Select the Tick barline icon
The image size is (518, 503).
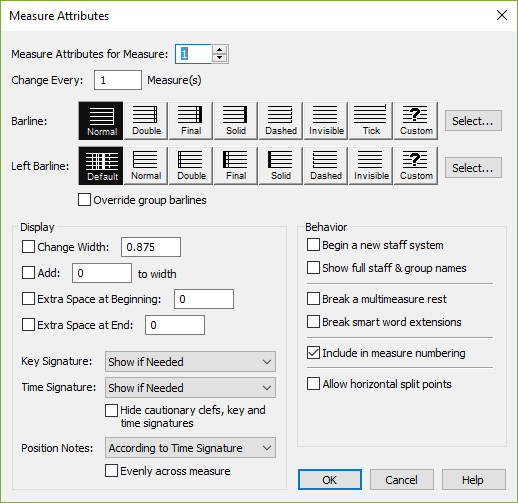click(371, 121)
